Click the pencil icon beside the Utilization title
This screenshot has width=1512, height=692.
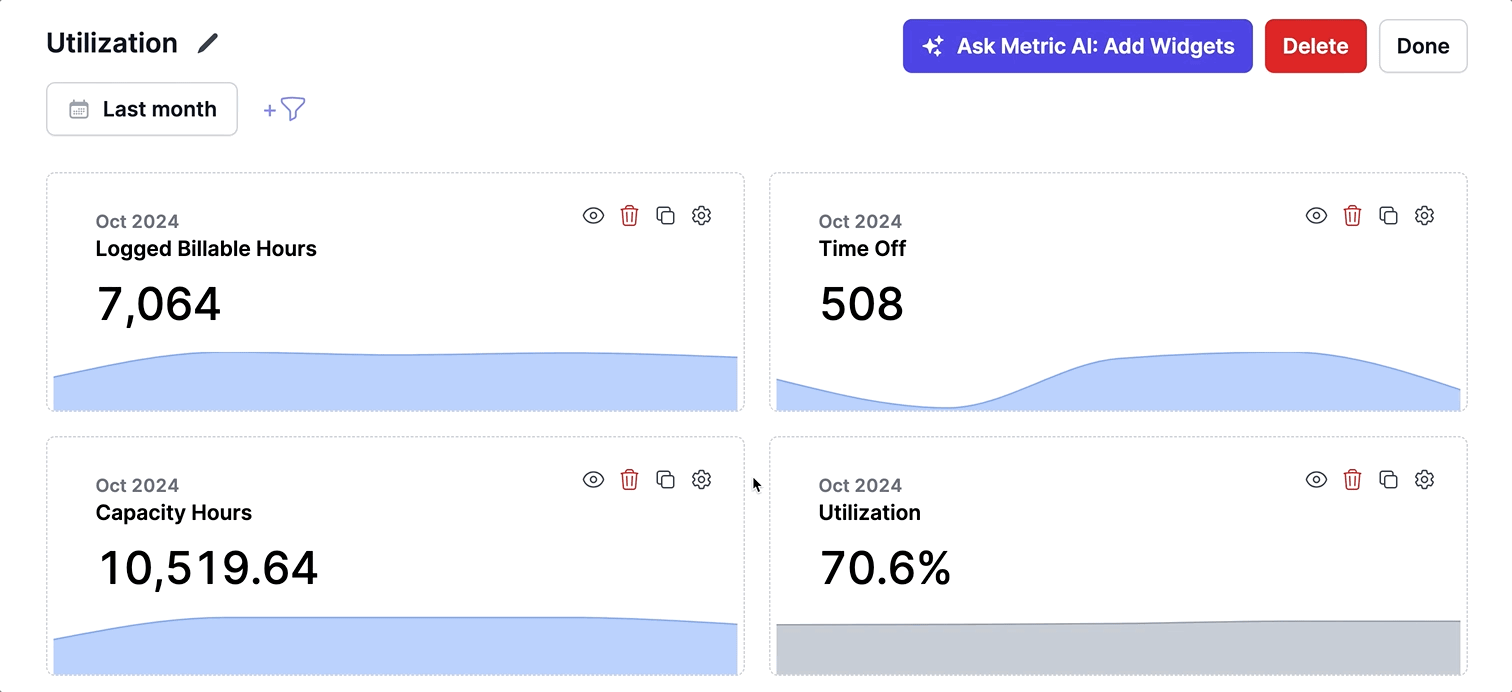[x=208, y=43]
